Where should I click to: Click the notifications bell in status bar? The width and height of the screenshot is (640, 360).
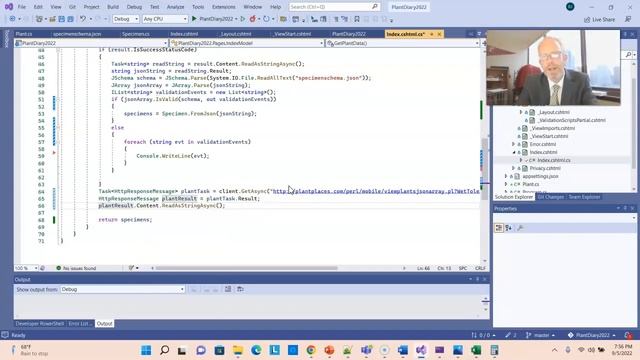click(x=628, y=335)
